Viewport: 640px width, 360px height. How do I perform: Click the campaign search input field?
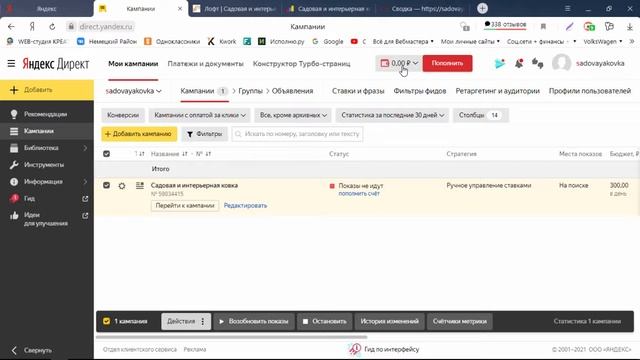click(297, 134)
